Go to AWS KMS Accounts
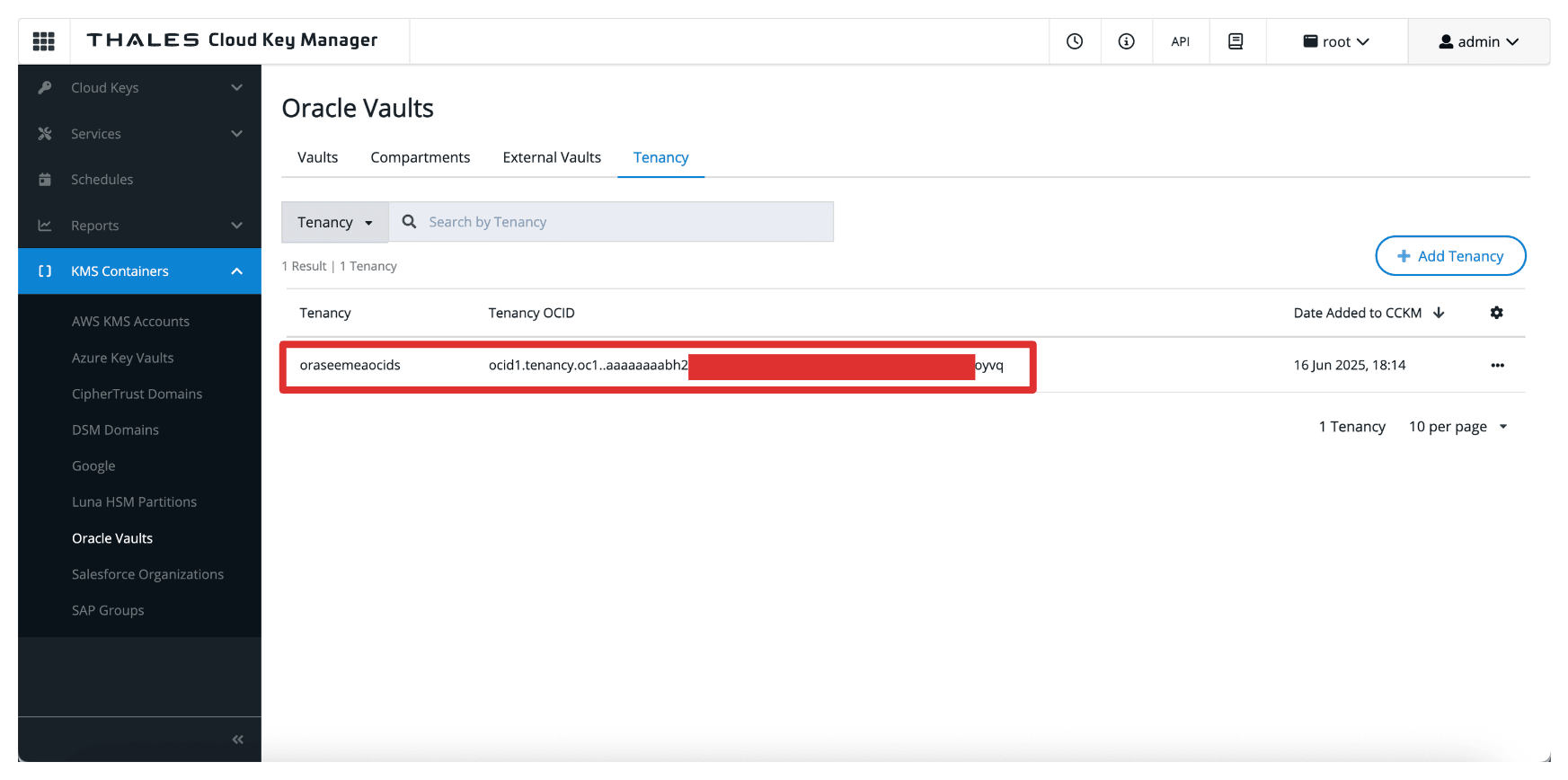This screenshot has width=1568, height=780. point(130,322)
